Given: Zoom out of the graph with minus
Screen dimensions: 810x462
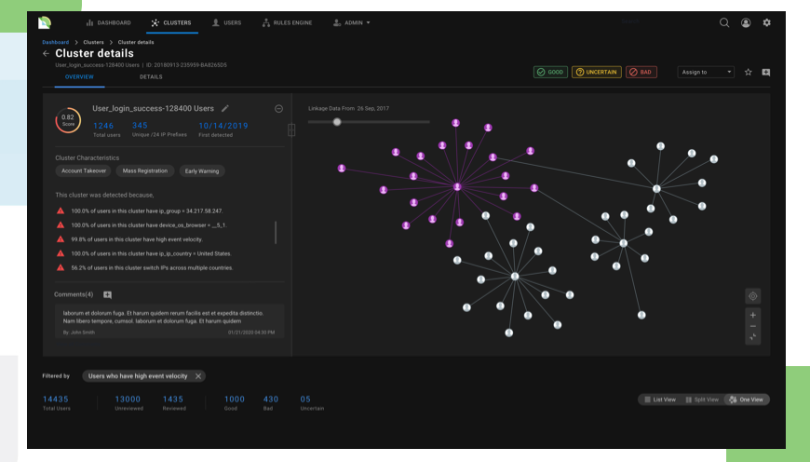Looking at the screenshot, I should tap(753, 326).
